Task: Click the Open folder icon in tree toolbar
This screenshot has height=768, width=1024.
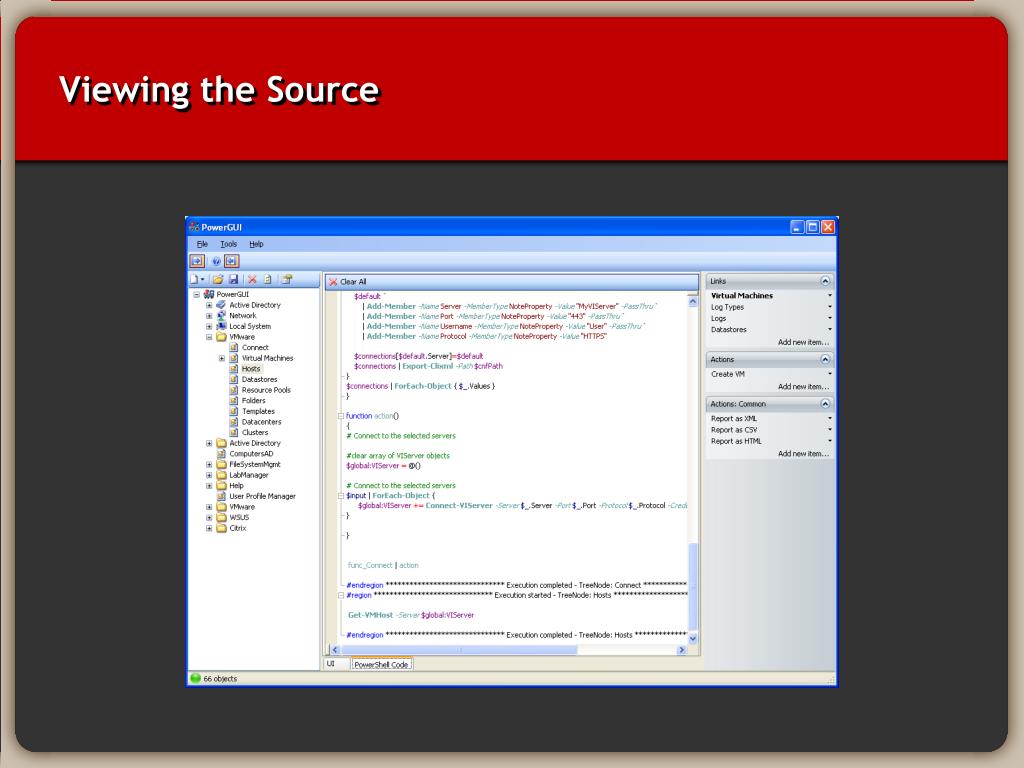Action: tap(218, 280)
